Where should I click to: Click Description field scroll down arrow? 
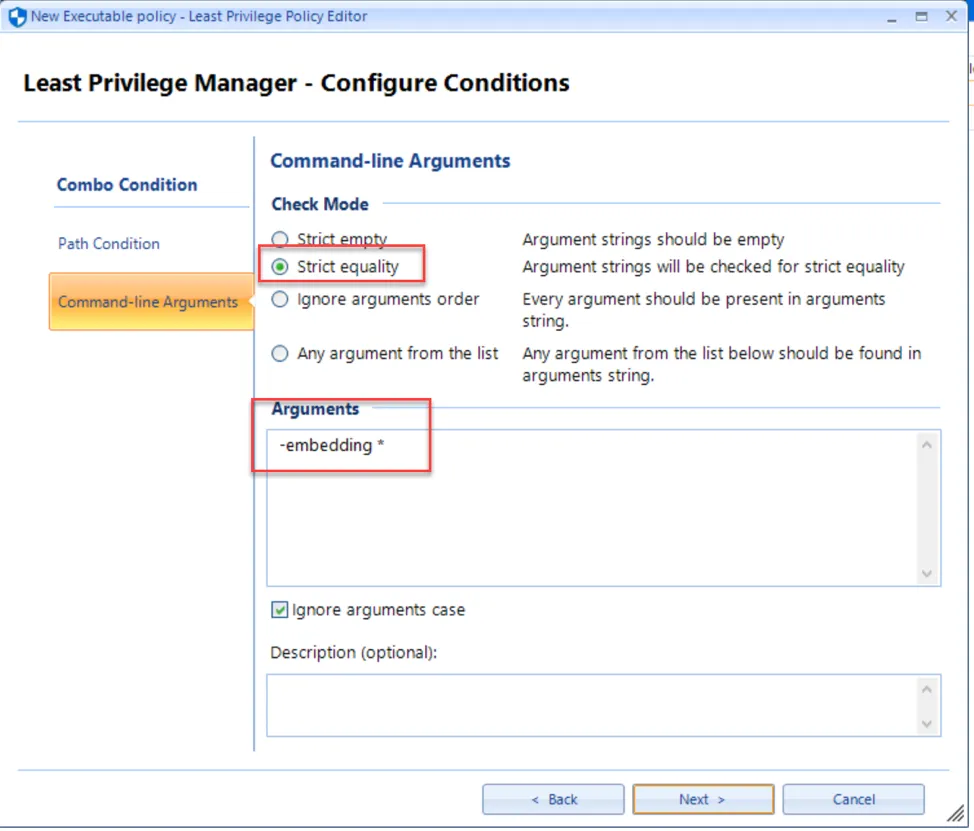(927, 724)
